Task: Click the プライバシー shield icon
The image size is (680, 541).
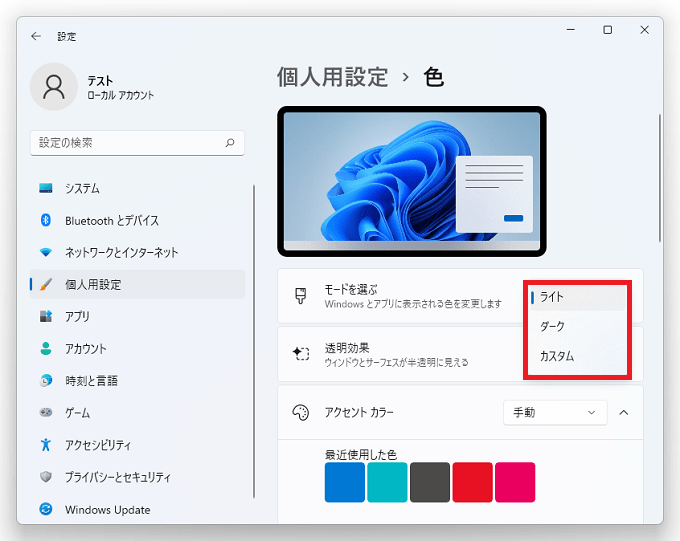Action: point(46,477)
